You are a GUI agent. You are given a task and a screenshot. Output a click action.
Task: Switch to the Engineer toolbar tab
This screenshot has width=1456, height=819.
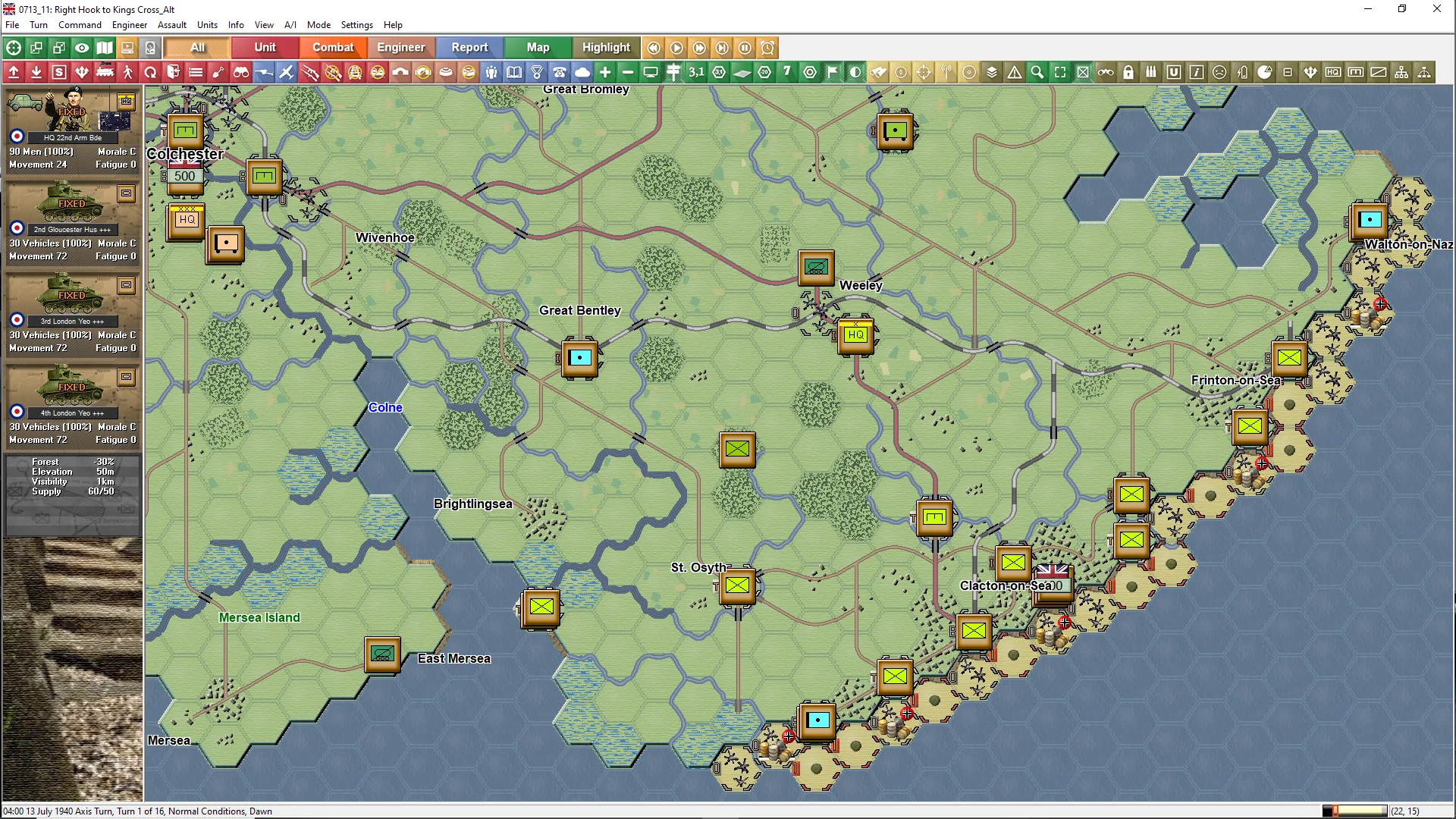click(x=400, y=47)
